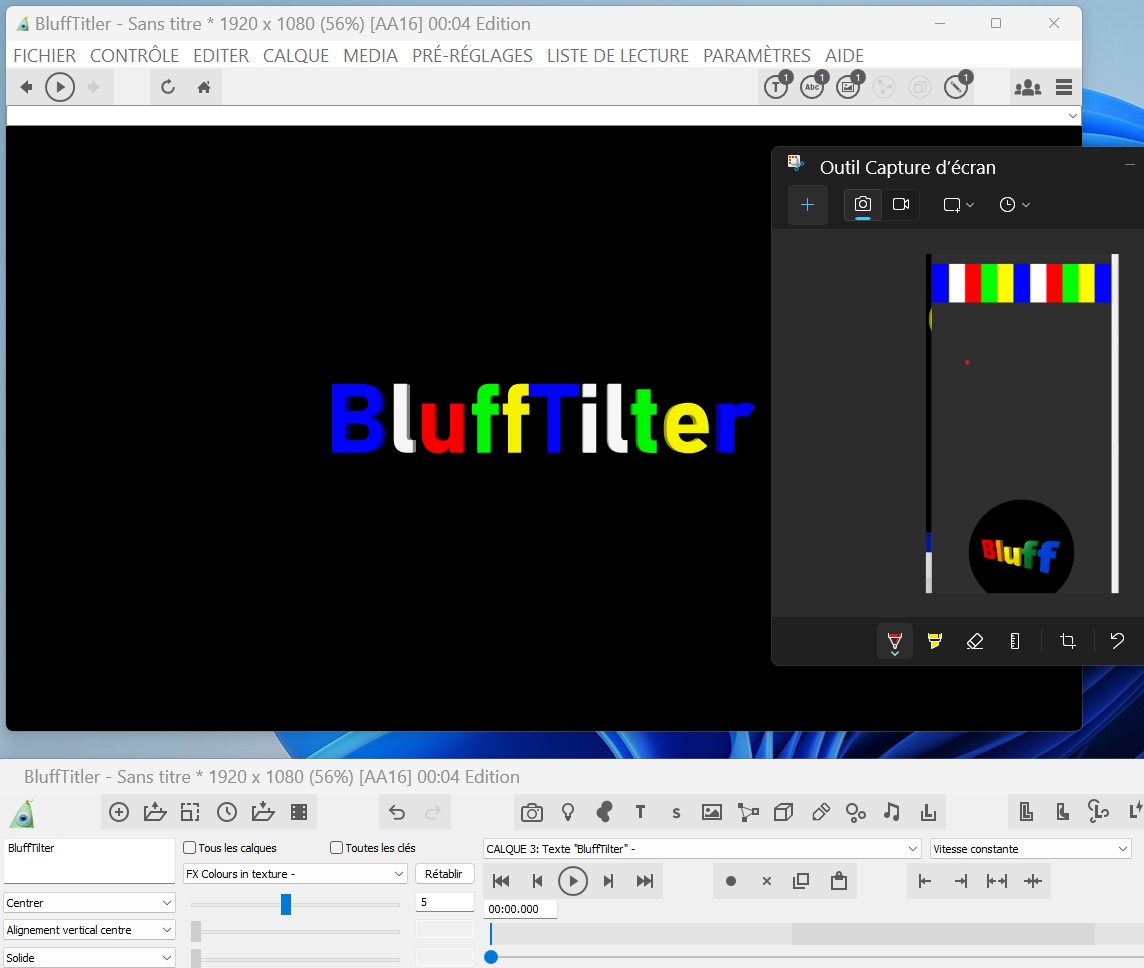Viewport: 1144px width, 968px height.
Task: Click the open show folder icon
Action: [x=155, y=812]
